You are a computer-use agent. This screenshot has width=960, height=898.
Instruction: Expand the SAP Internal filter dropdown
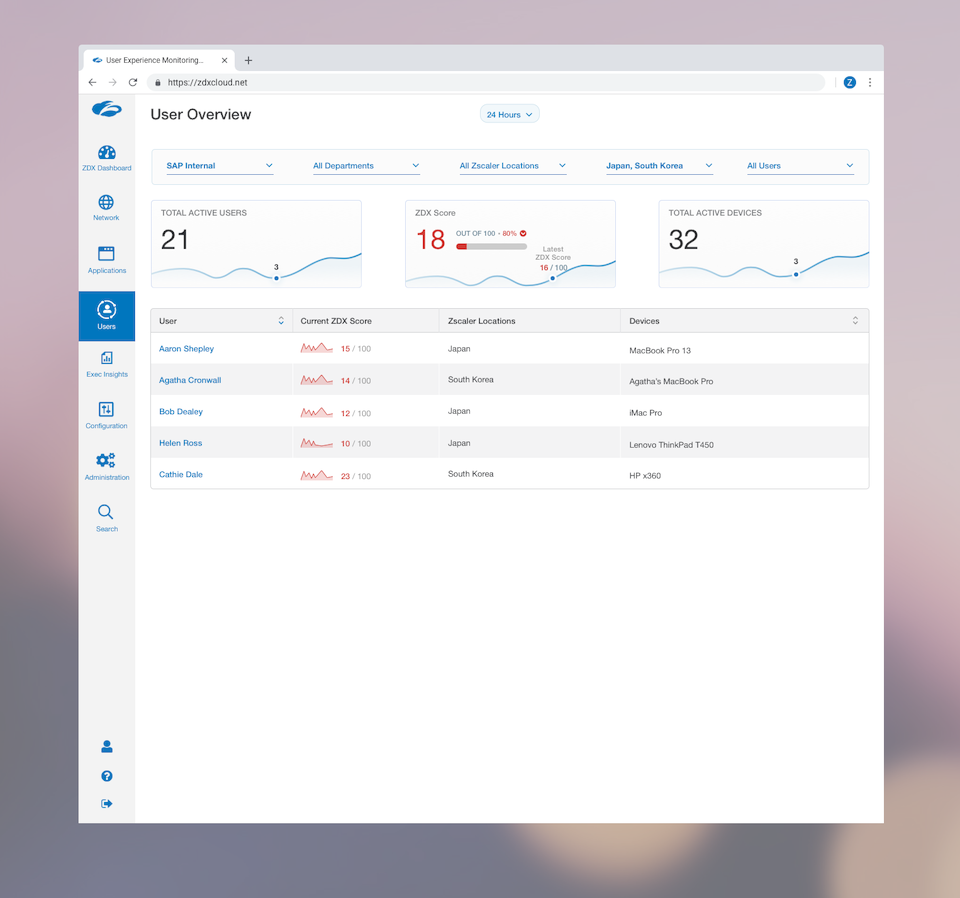[219, 166]
